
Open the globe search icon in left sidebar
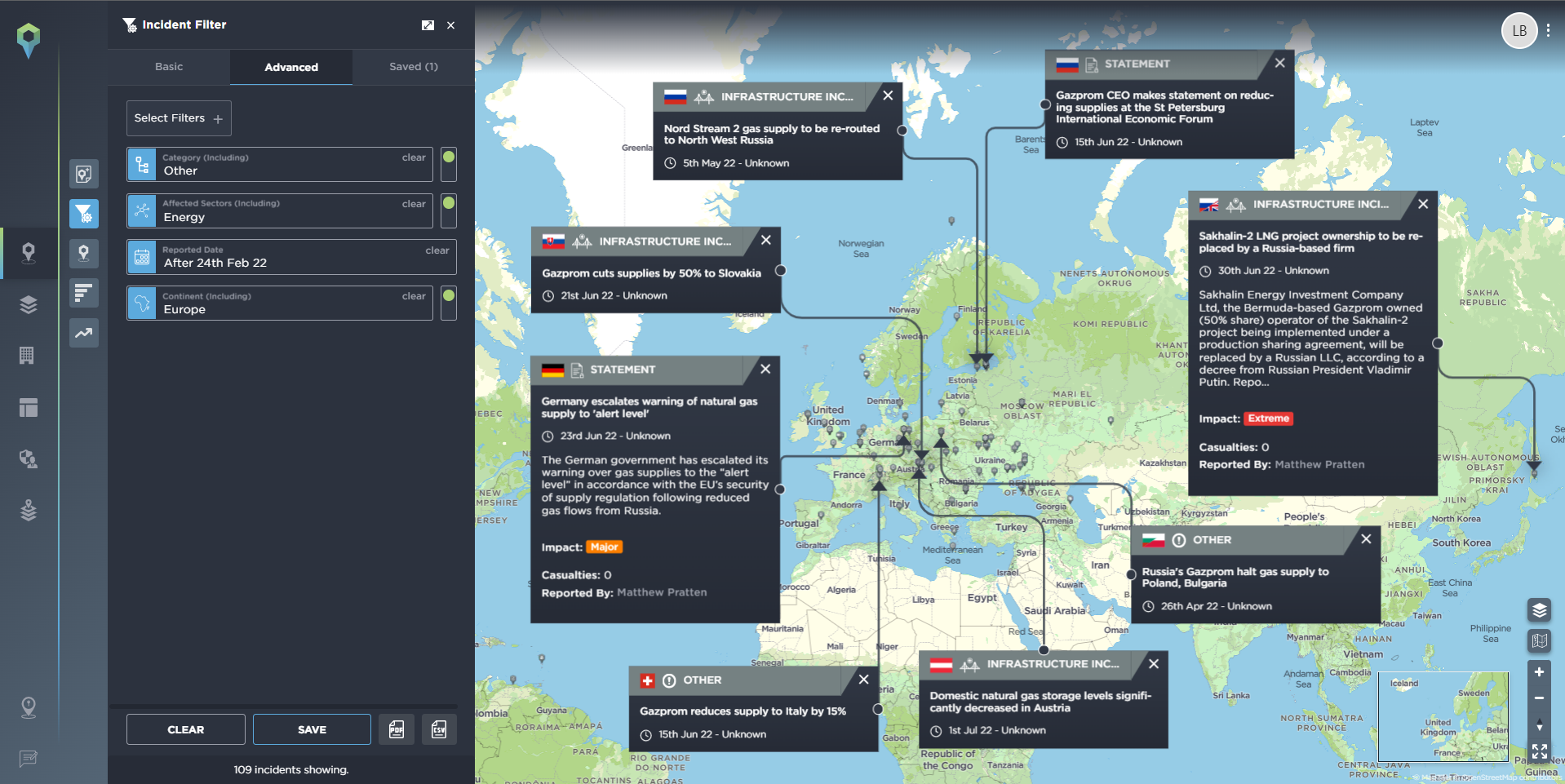29,458
